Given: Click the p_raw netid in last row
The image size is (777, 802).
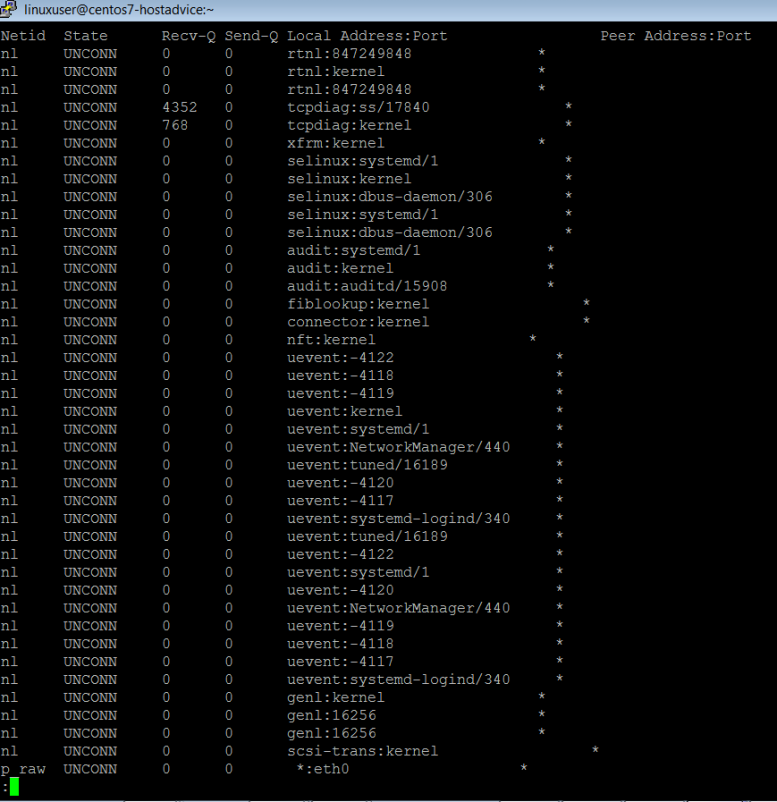Looking at the screenshot, I should pos(23,770).
